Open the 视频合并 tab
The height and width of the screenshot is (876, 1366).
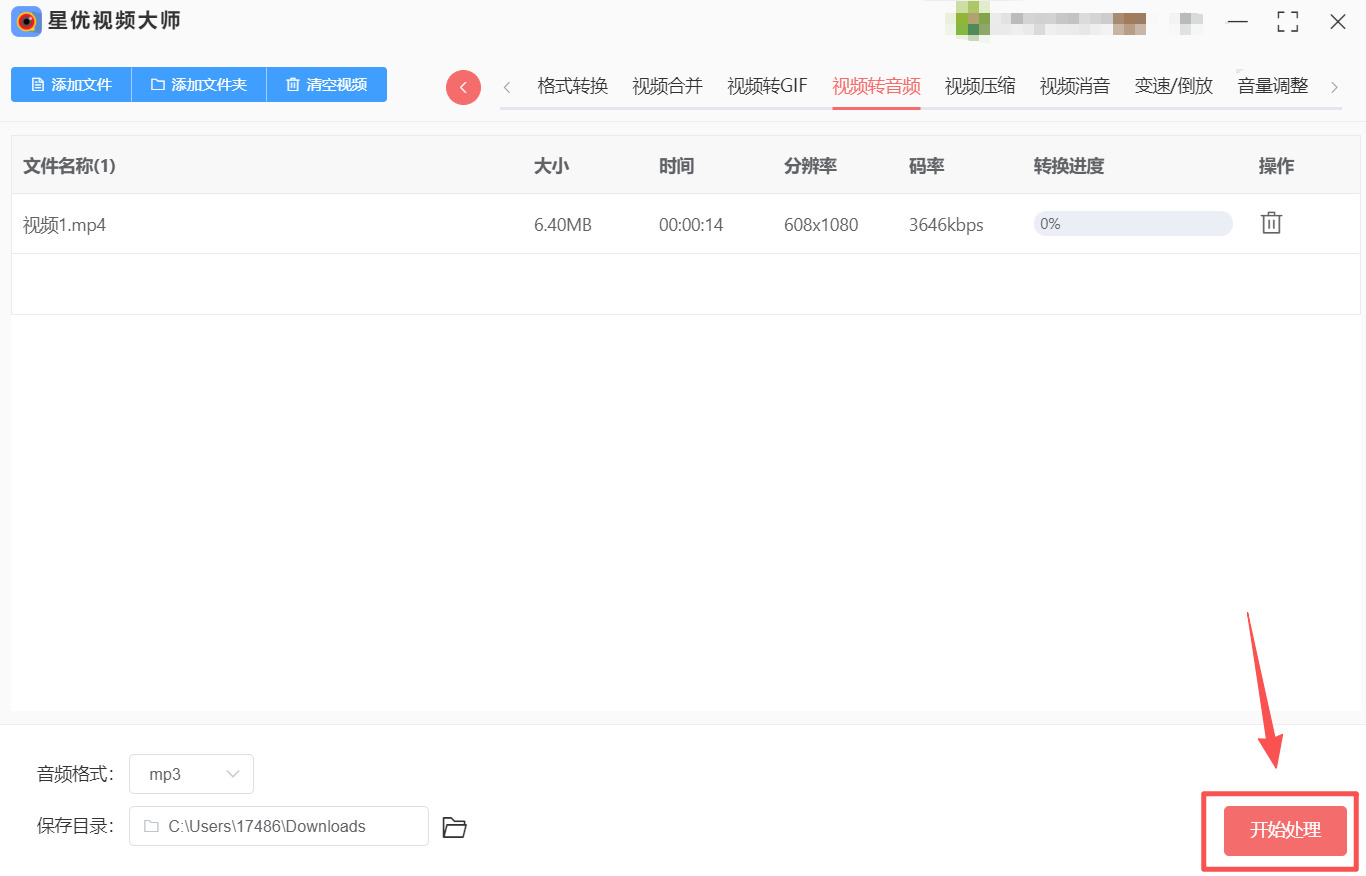coord(667,86)
